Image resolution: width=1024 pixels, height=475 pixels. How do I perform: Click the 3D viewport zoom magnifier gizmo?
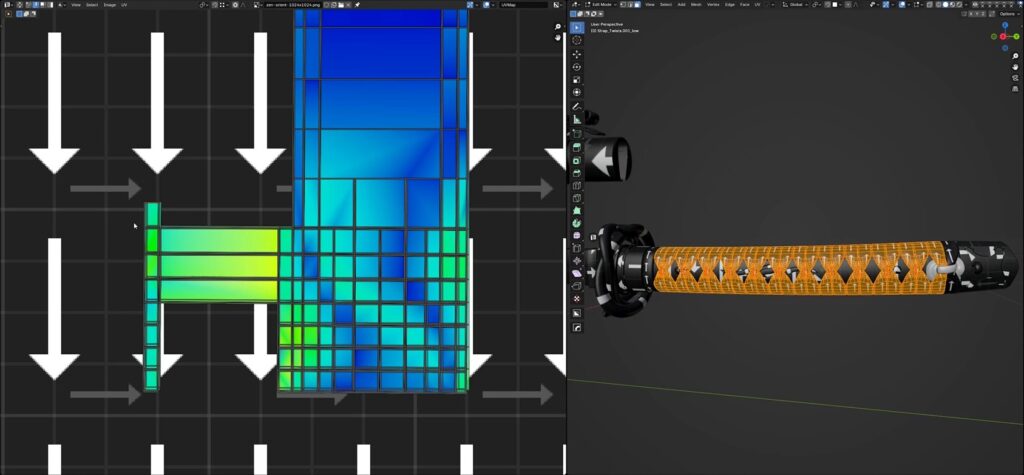[1016, 57]
